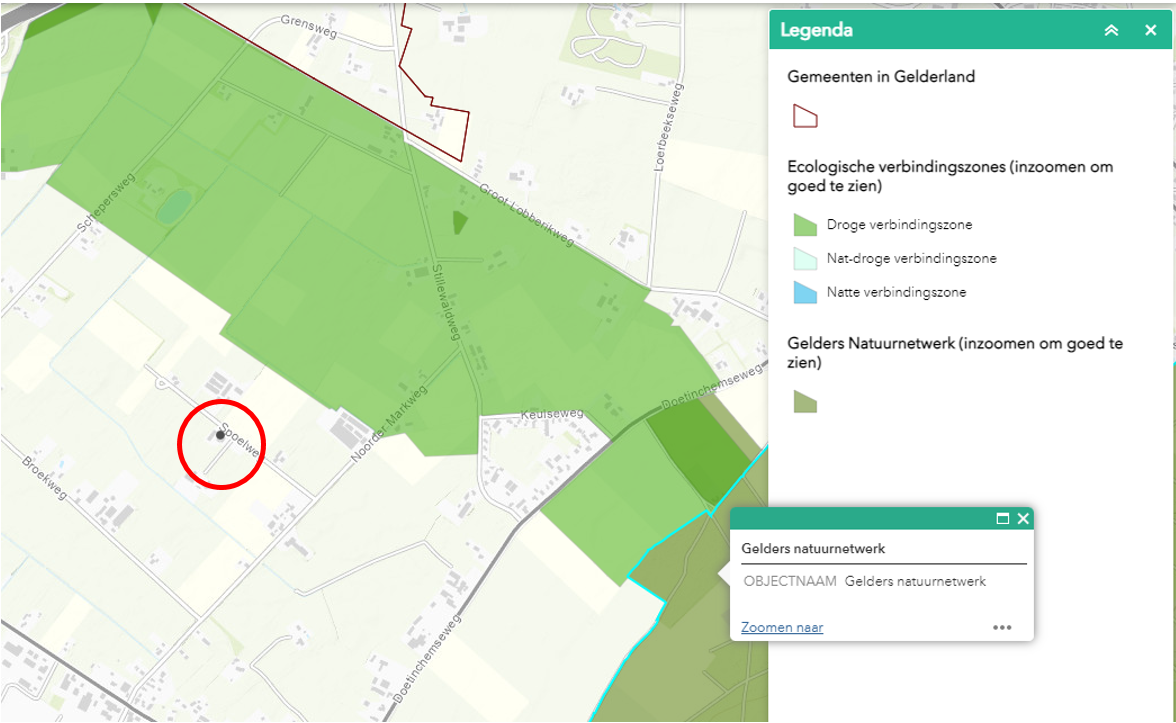Click the Gemeenten in Gelderland boundary symbol
1176x723 pixels.
pos(805,117)
